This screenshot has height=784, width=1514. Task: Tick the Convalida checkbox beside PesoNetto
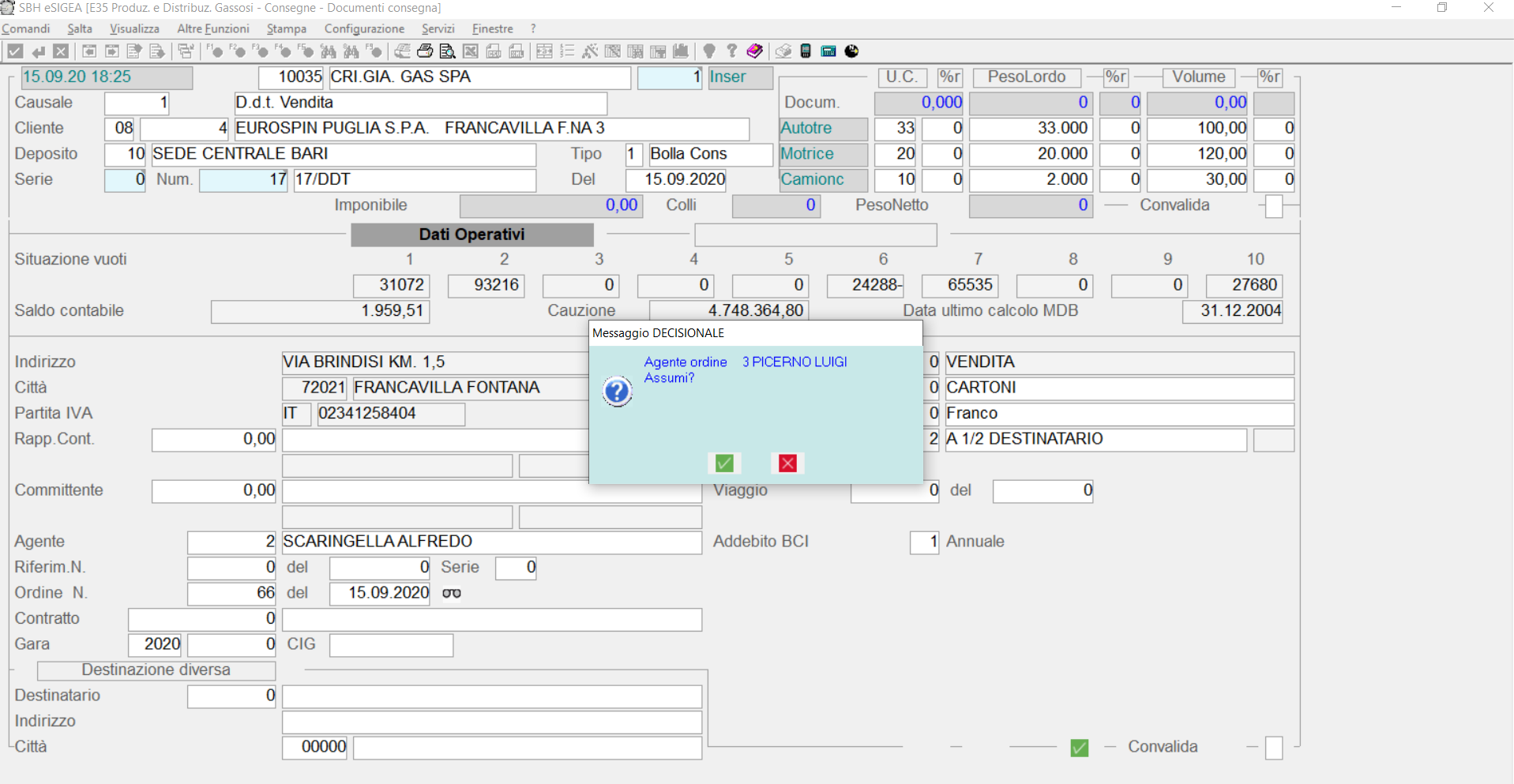pos(1273,206)
